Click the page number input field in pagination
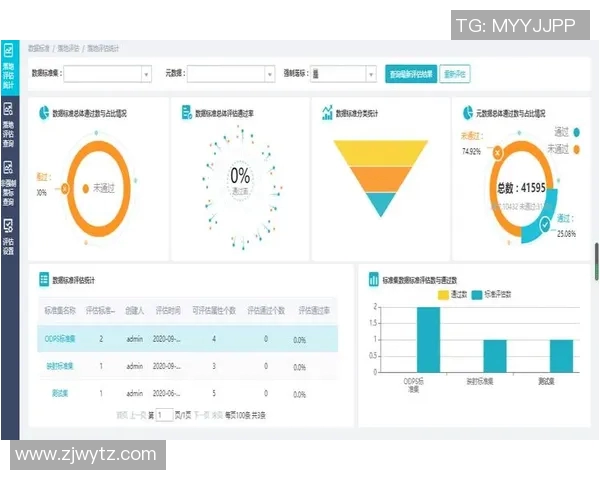Viewport: 600px width, 480px height. [163, 414]
